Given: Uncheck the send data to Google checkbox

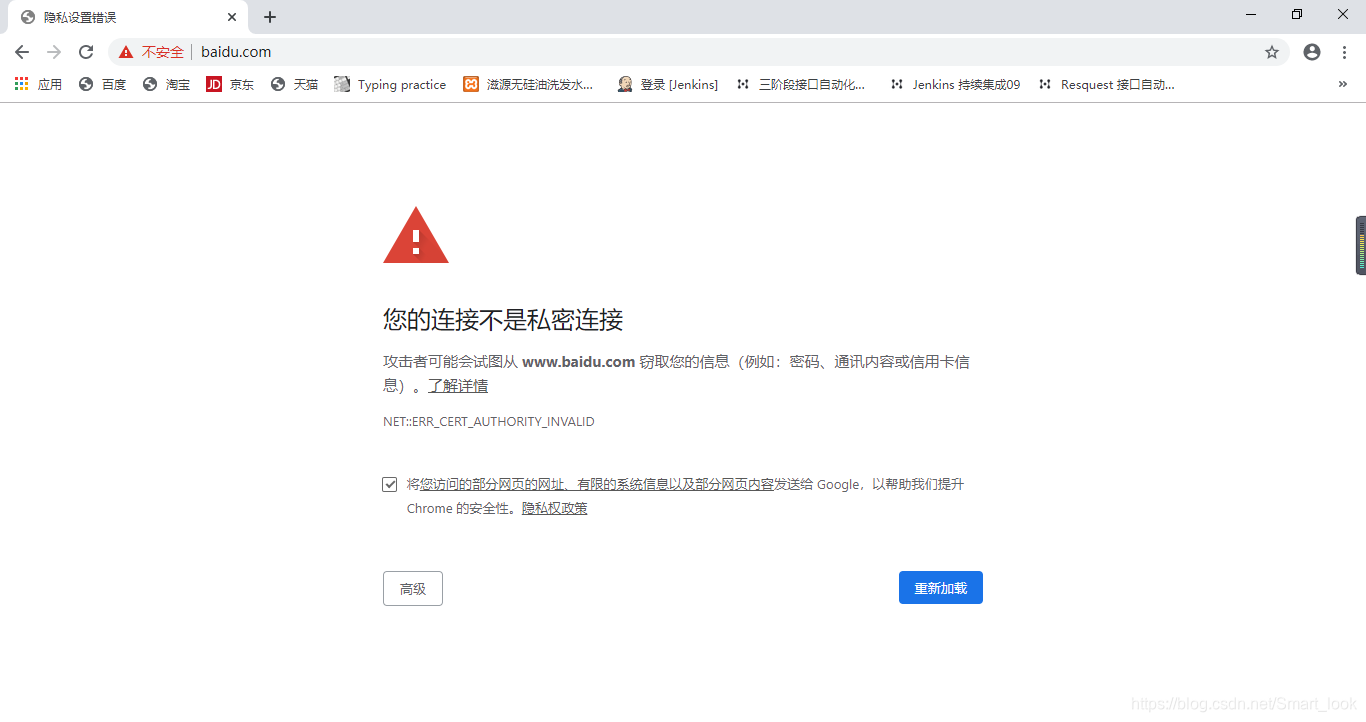Looking at the screenshot, I should pos(389,484).
